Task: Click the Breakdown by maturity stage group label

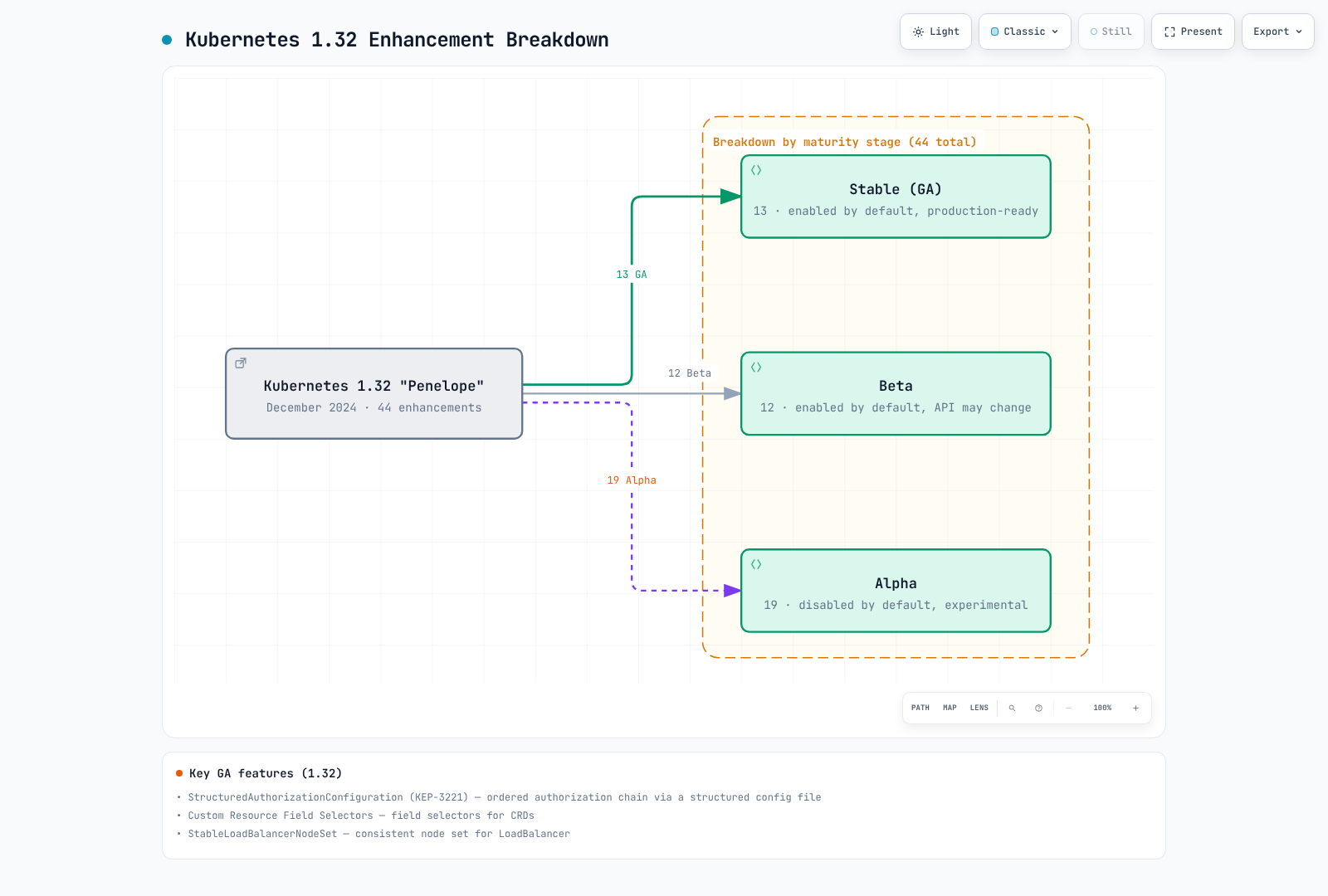Action: coord(845,142)
